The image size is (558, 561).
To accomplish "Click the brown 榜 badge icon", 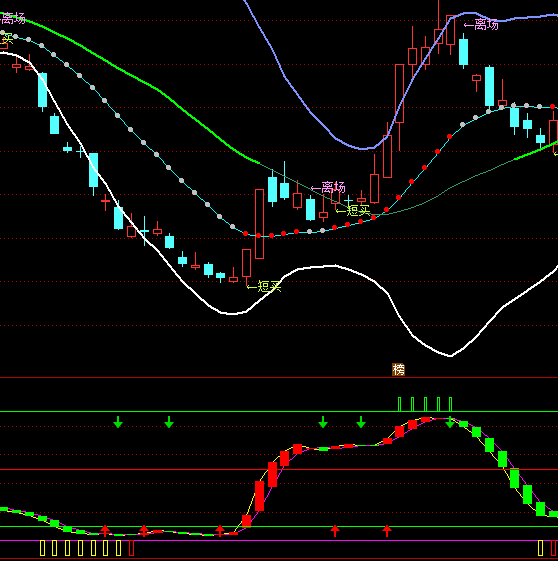I will [x=398, y=369].
